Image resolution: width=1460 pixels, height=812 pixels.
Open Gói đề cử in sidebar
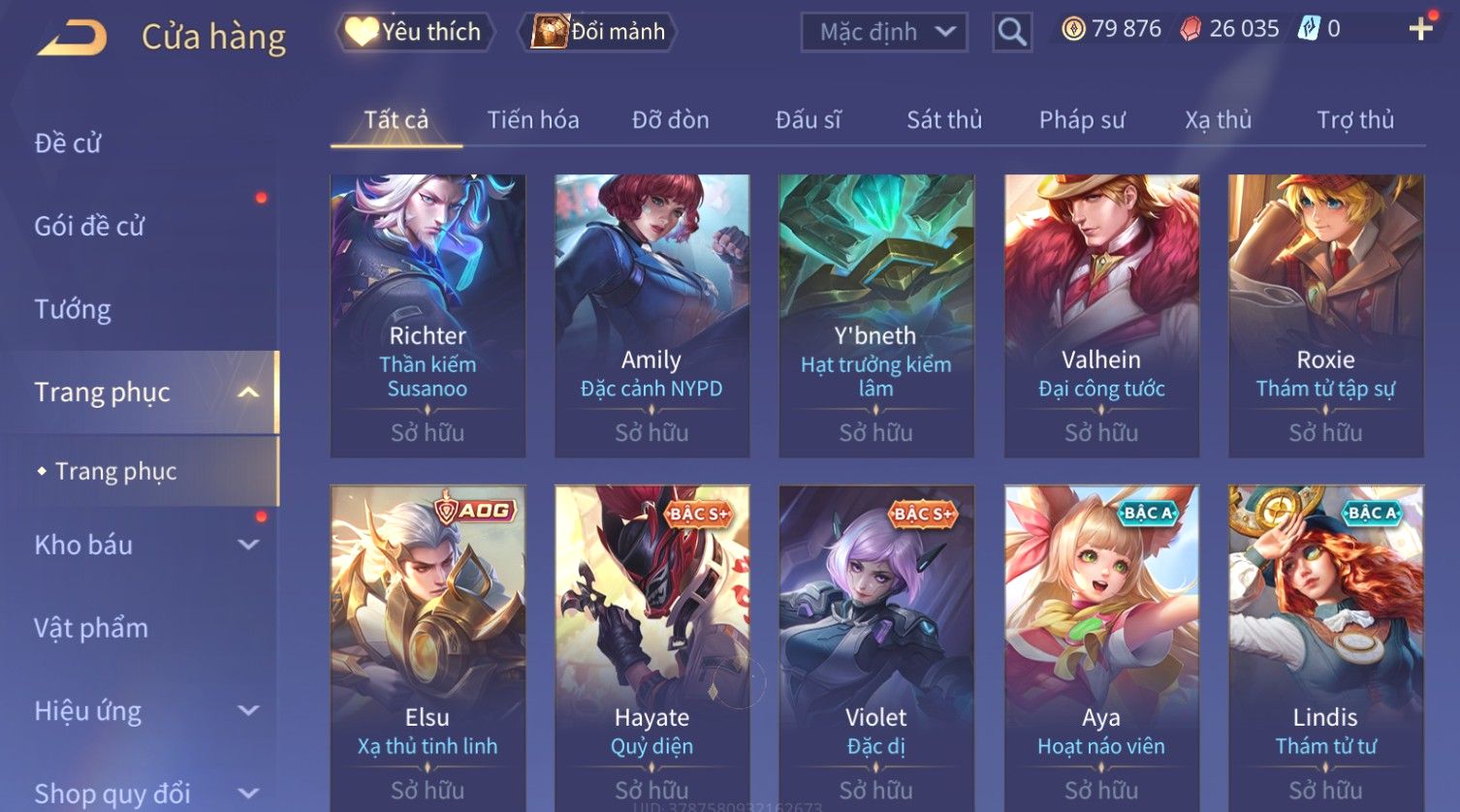89,227
